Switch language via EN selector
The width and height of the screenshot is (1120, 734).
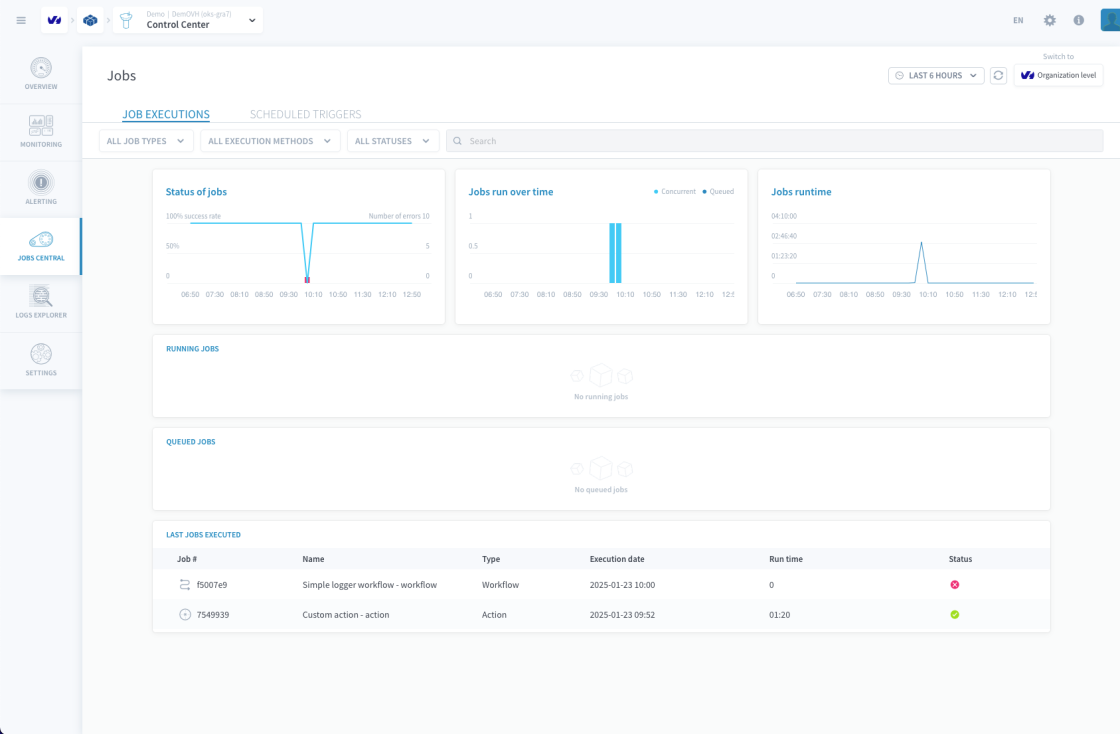(x=1018, y=20)
